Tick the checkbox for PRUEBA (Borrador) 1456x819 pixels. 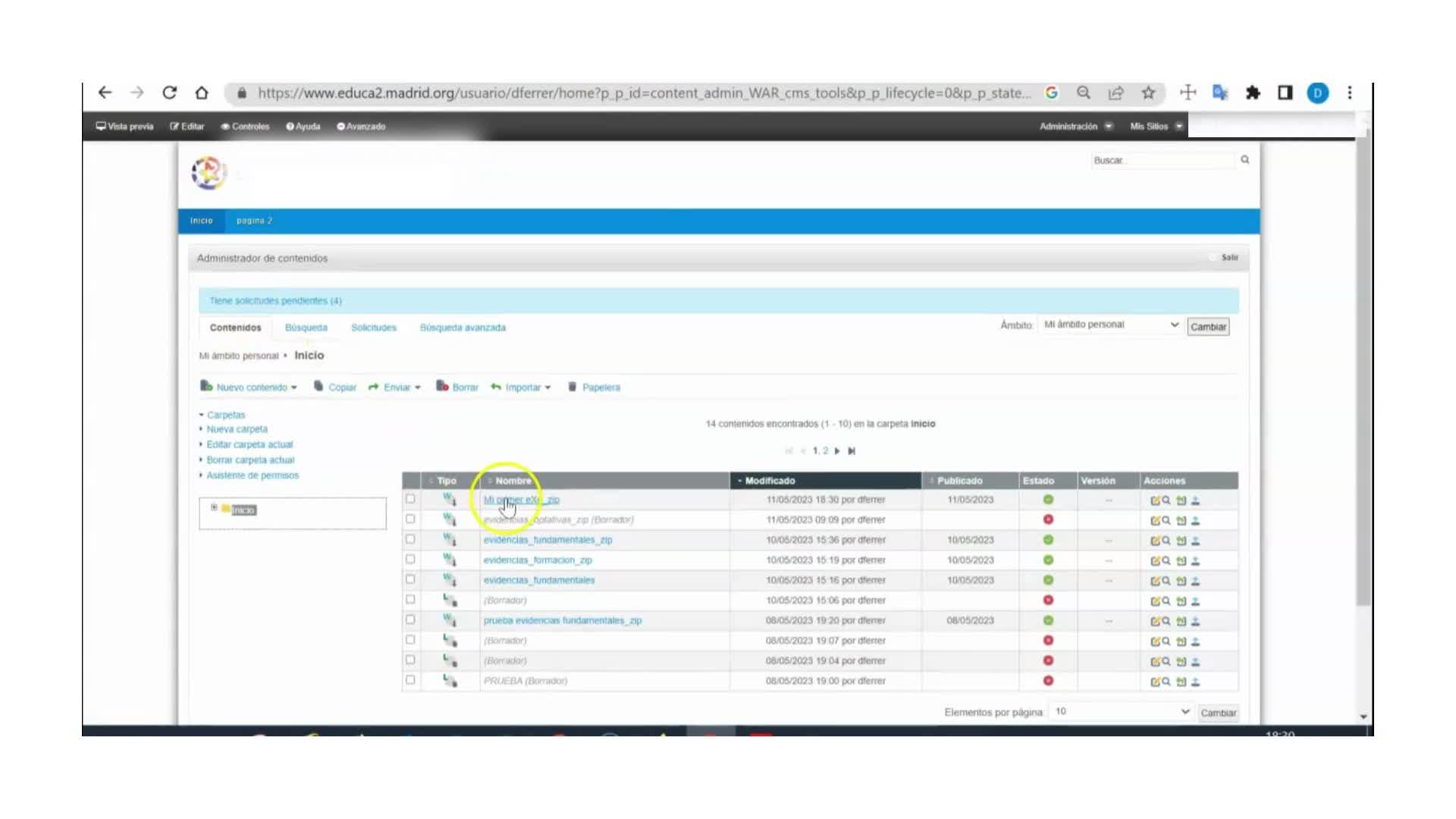(x=410, y=680)
